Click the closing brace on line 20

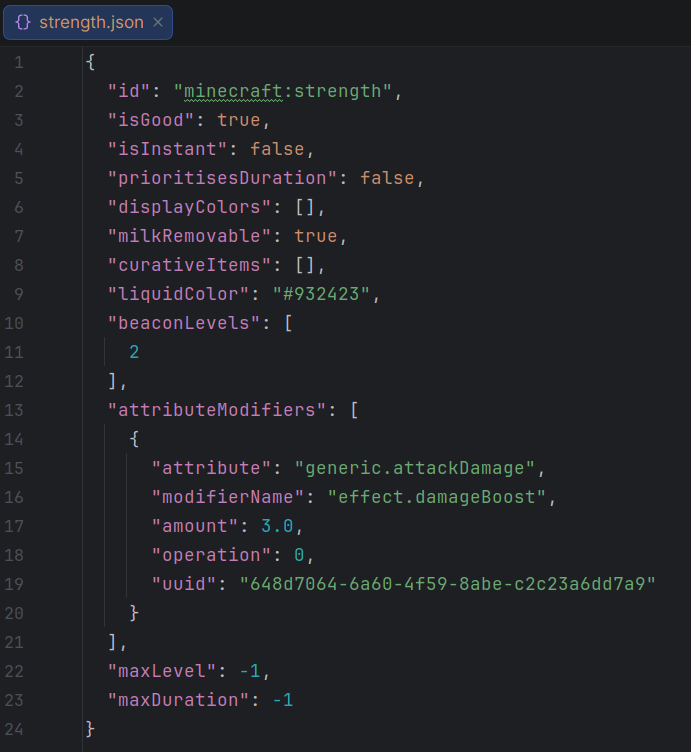click(x=134, y=613)
